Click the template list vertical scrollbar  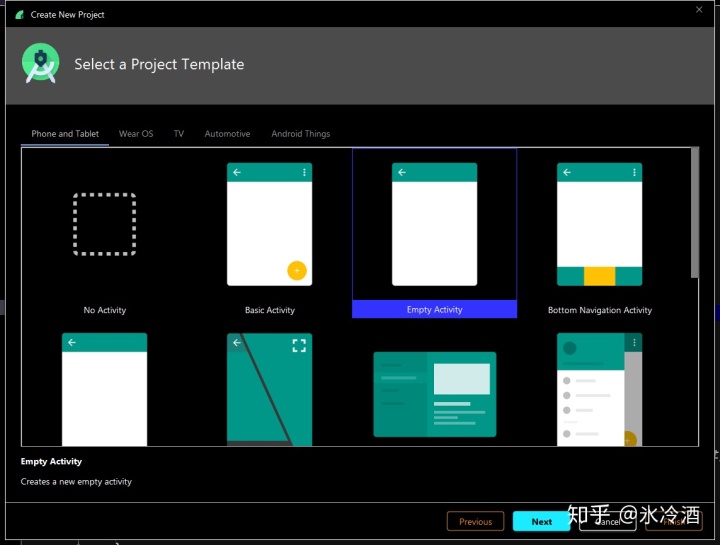[x=695, y=212]
